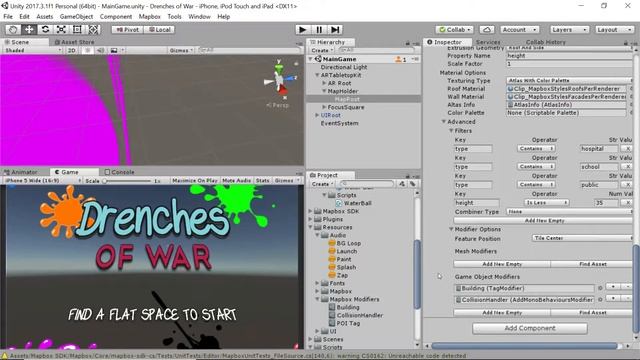Select the Move tool
This screenshot has width=640, height=360.
pos(29,29)
